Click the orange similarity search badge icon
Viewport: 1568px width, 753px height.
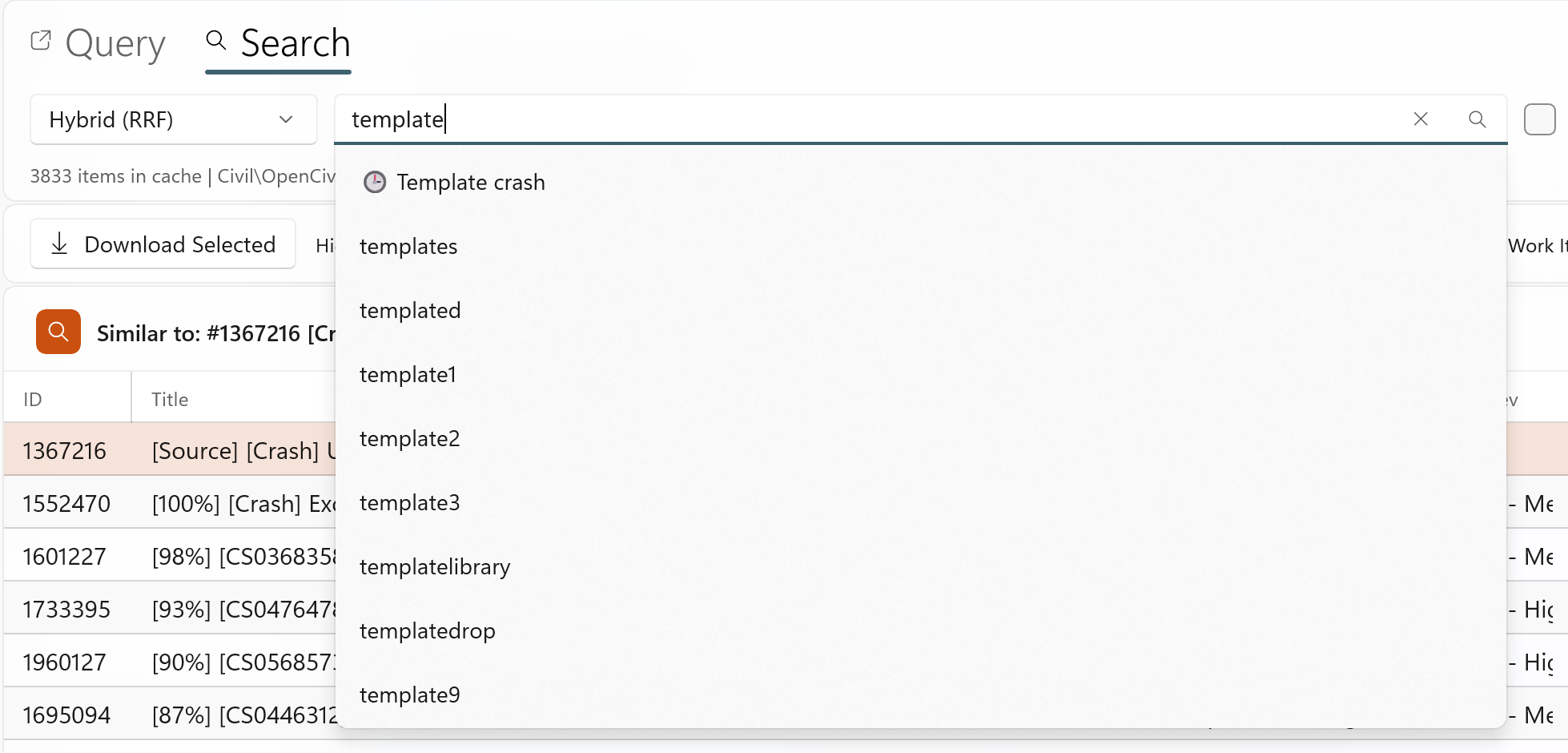pyautogui.click(x=58, y=332)
